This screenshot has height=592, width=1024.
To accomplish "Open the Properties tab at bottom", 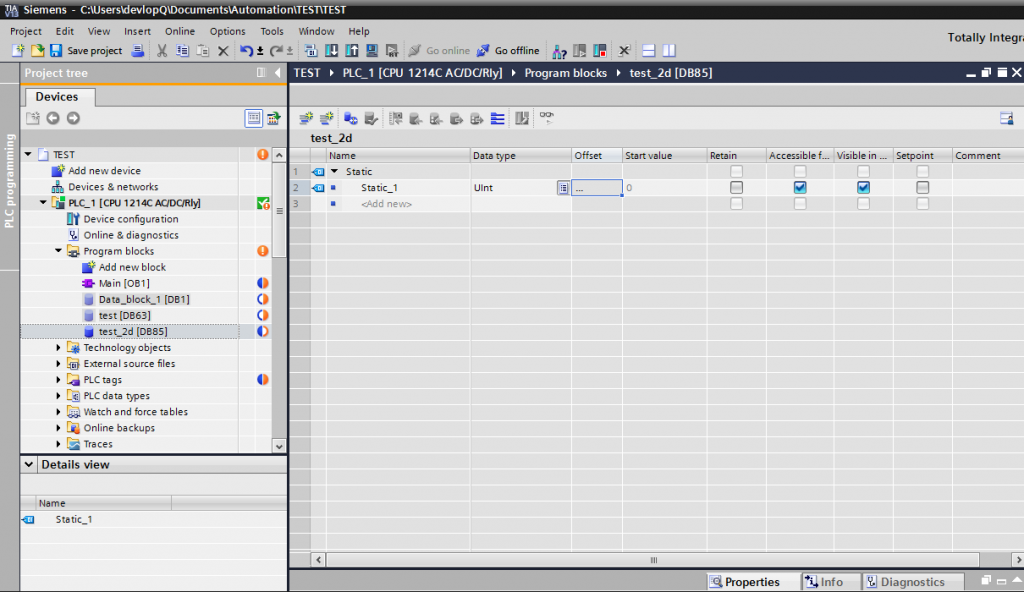I will click(754, 582).
